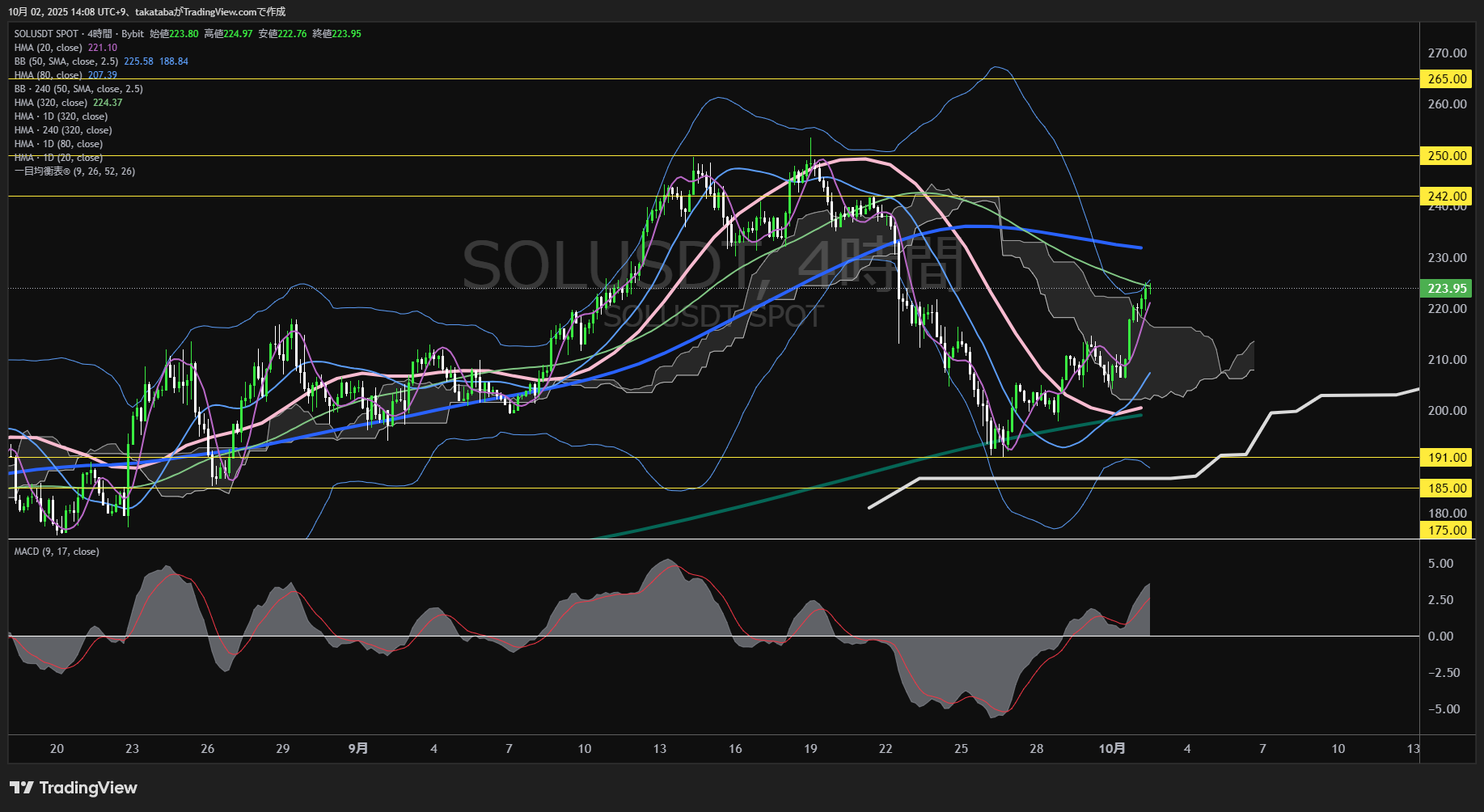Image resolution: width=1484 pixels, height=812 pixels.
Task: Select the 191.00 price level tag
Action: click(1447, 458)
